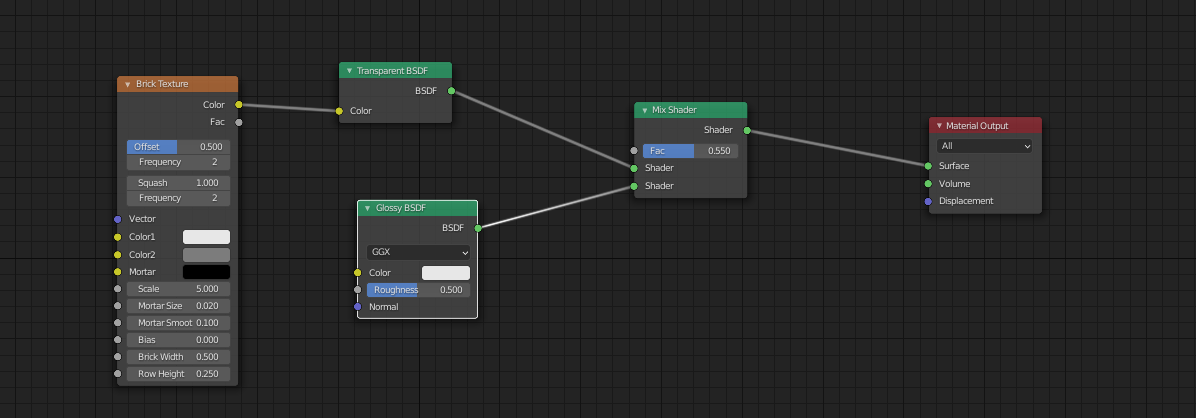
Task: Open the All target dropdown
Action: [x=984, y=146]
